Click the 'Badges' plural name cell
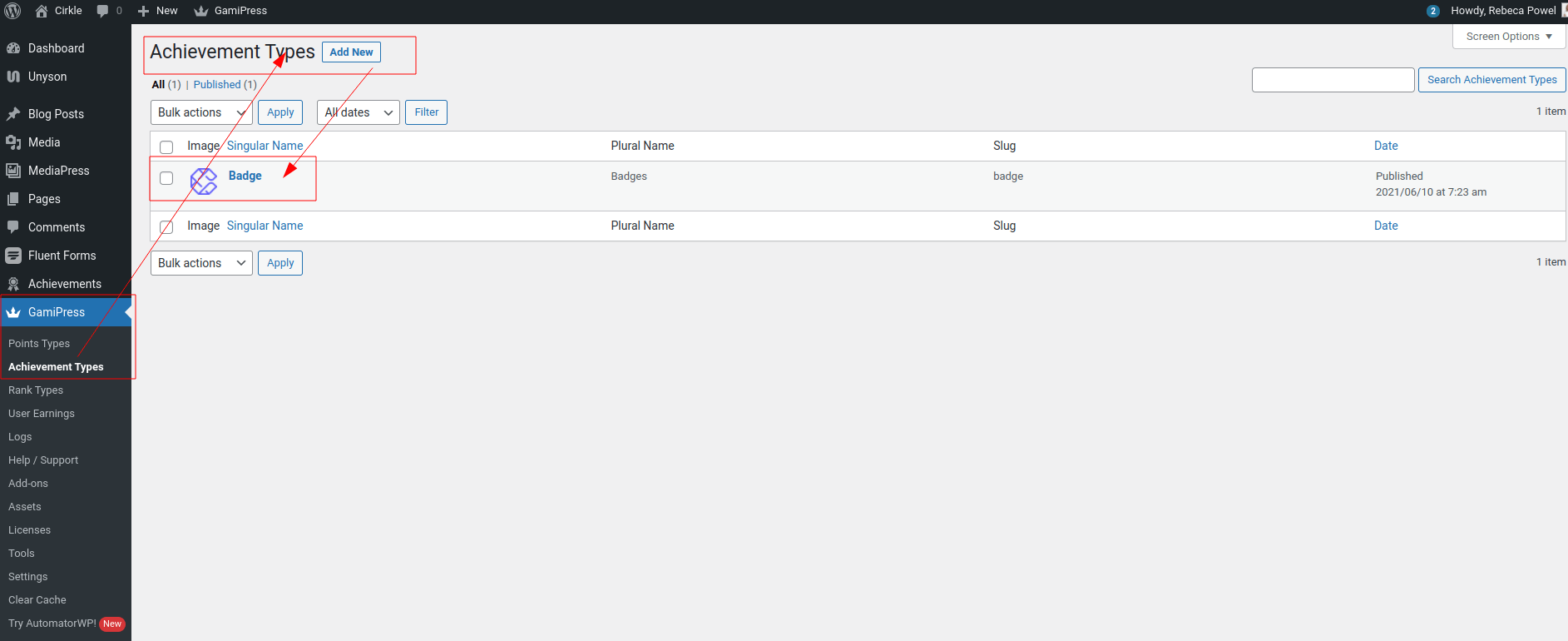The width and height of the screenshot is (1568, 641). tap(629, 176)
